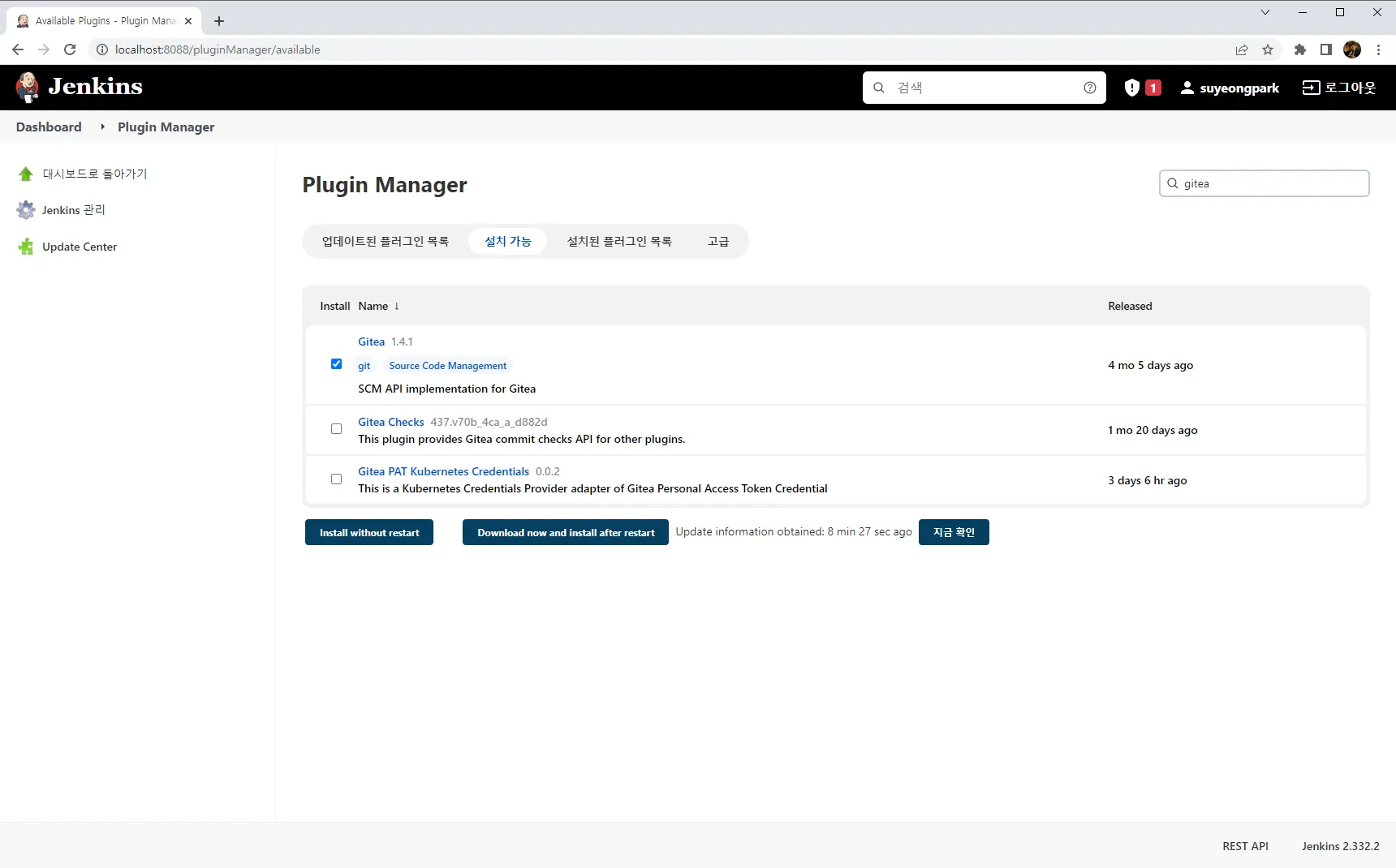Click the Install column header
The height and width of the screenshot is (868, 1396).
coord(335,306)
